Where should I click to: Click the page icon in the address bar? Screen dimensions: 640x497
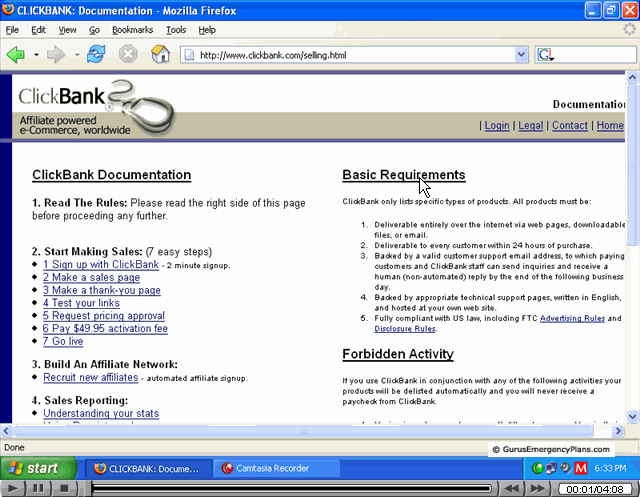(189, 55)
